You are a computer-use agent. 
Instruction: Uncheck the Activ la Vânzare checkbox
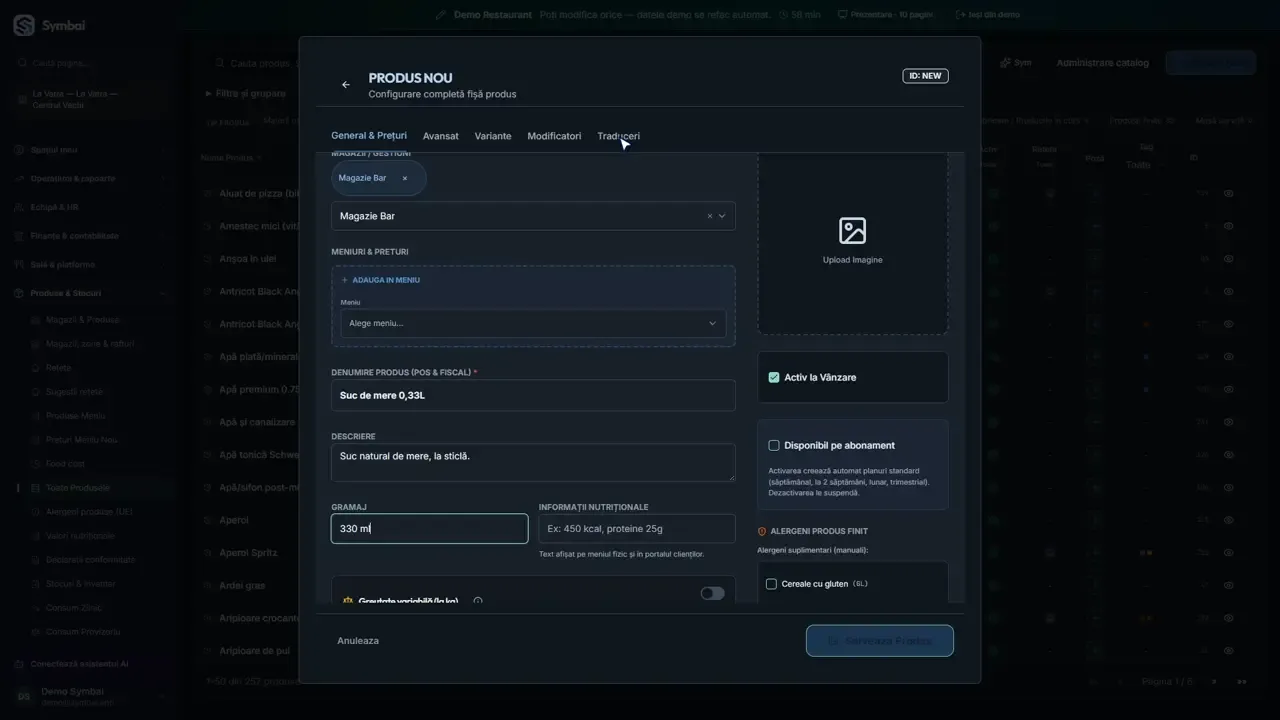(774, 377)
